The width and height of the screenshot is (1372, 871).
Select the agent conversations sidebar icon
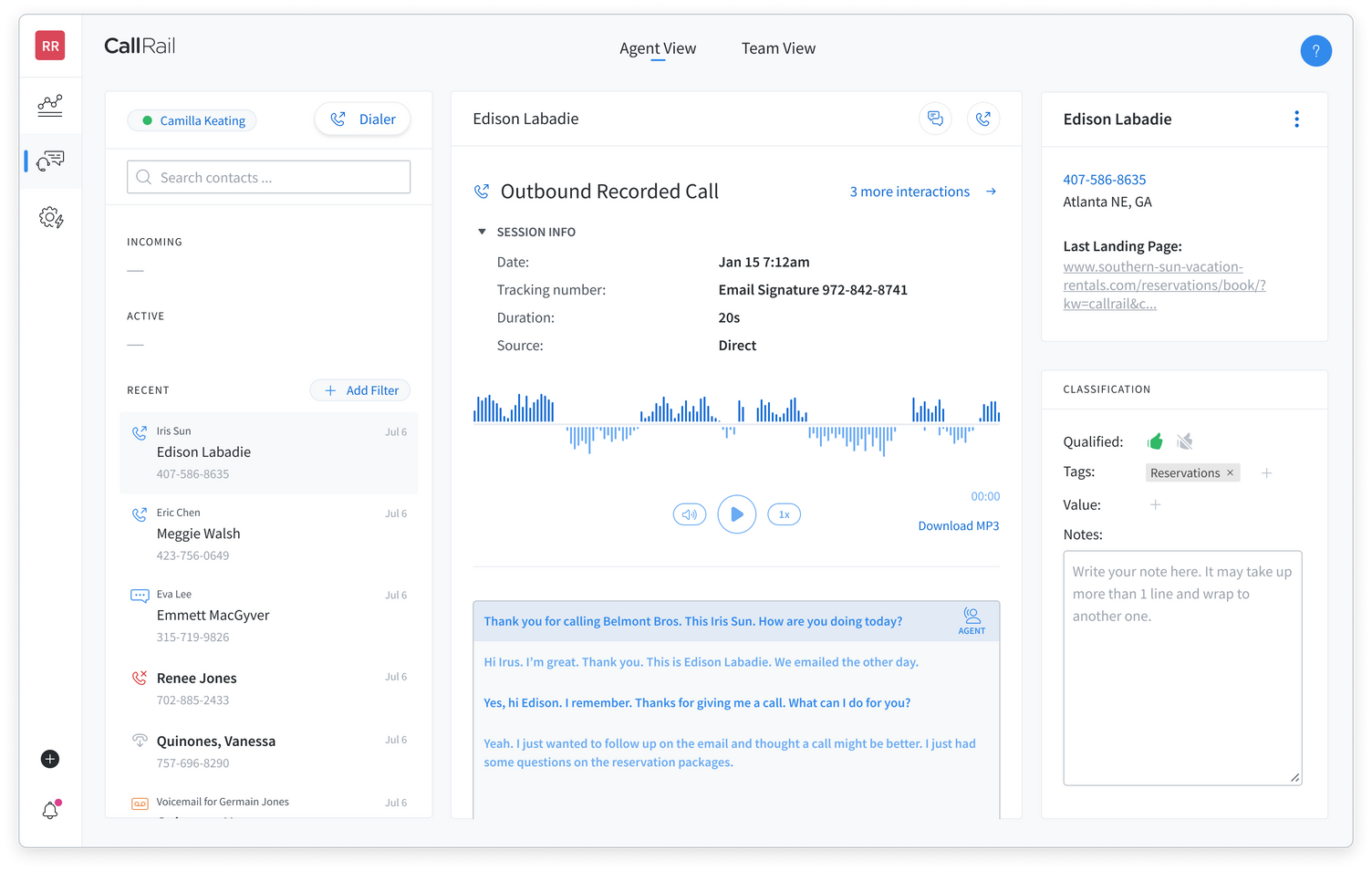tap(50, 161)
